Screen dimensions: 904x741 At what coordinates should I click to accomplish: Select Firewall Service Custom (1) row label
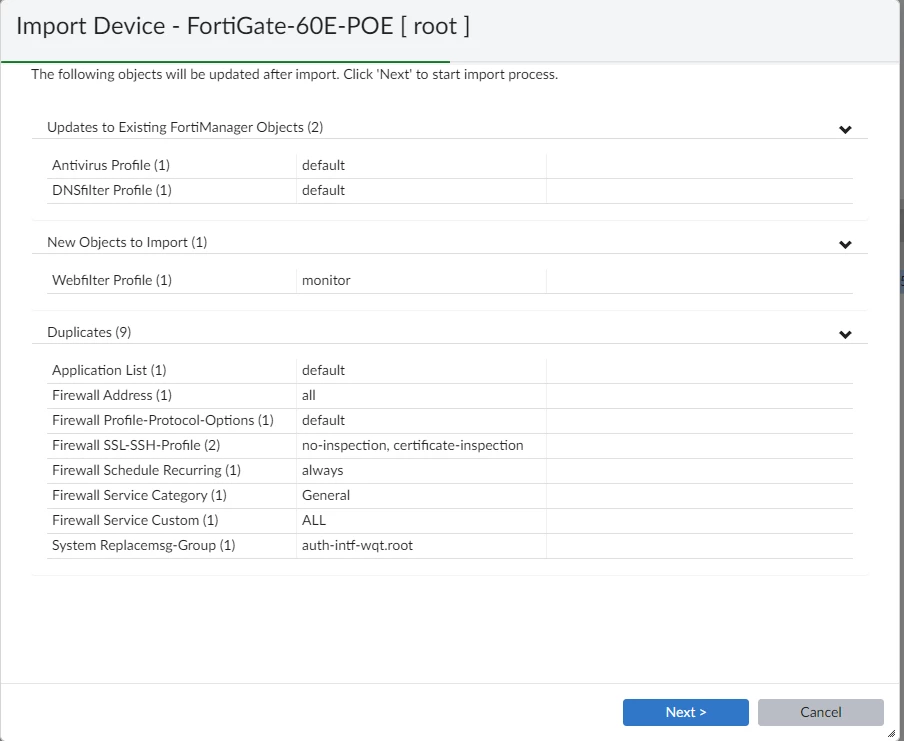[x=135, y=520]
